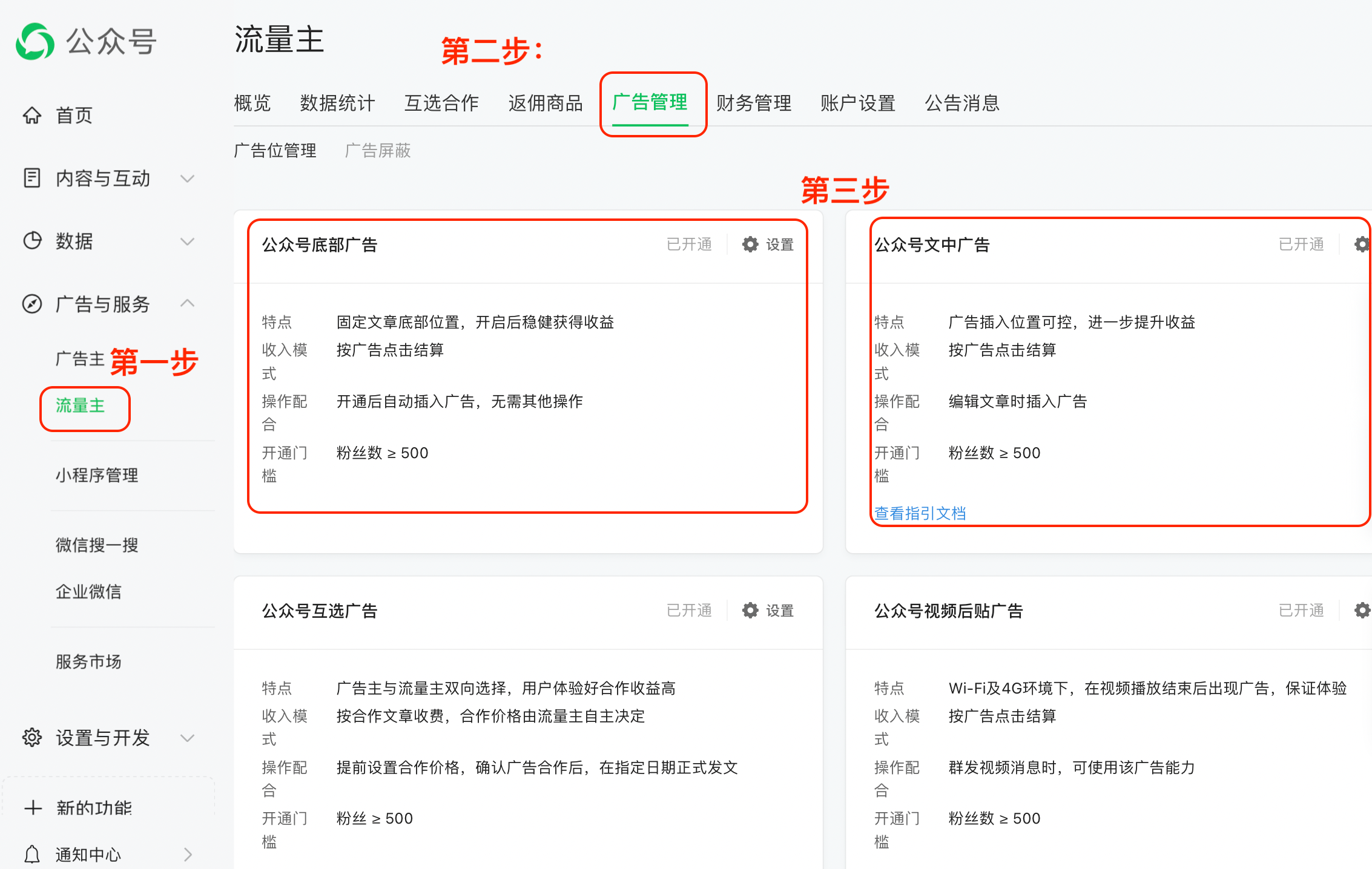Screen dimensions: 1372x869
Task: Open the 返佣商品 tab
Action: 546,103
